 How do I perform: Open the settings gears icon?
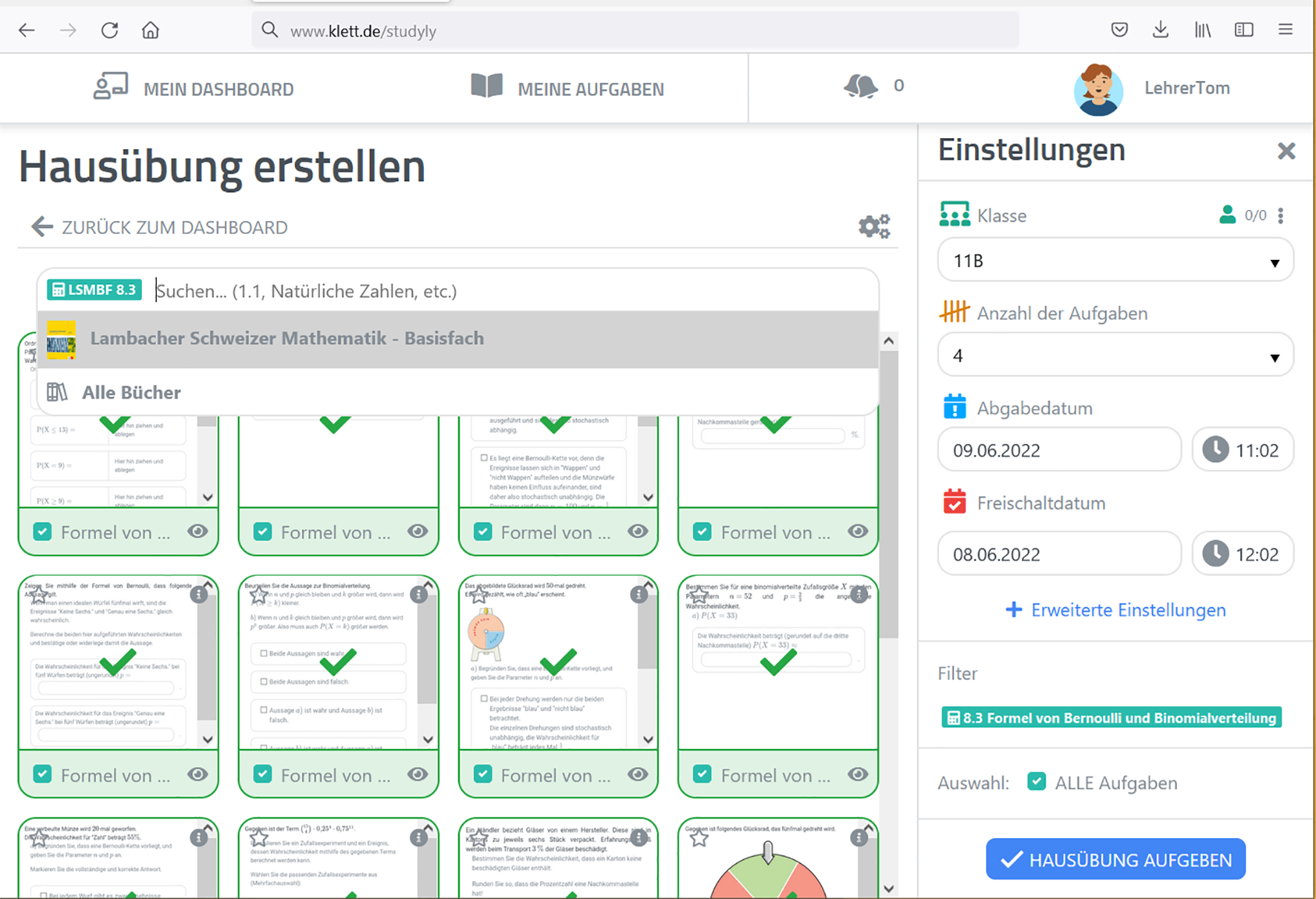coord(873,226)
